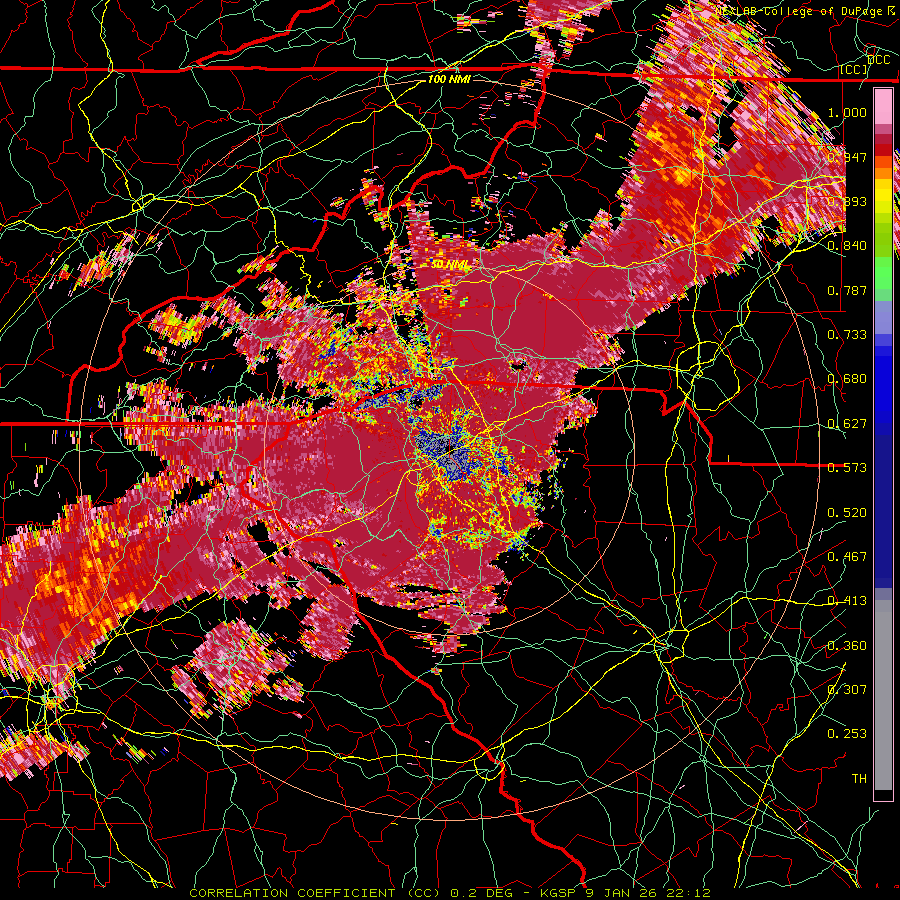Click the 0.520 legend value
The width and height of the screenshot is (900, 900).
847,513
